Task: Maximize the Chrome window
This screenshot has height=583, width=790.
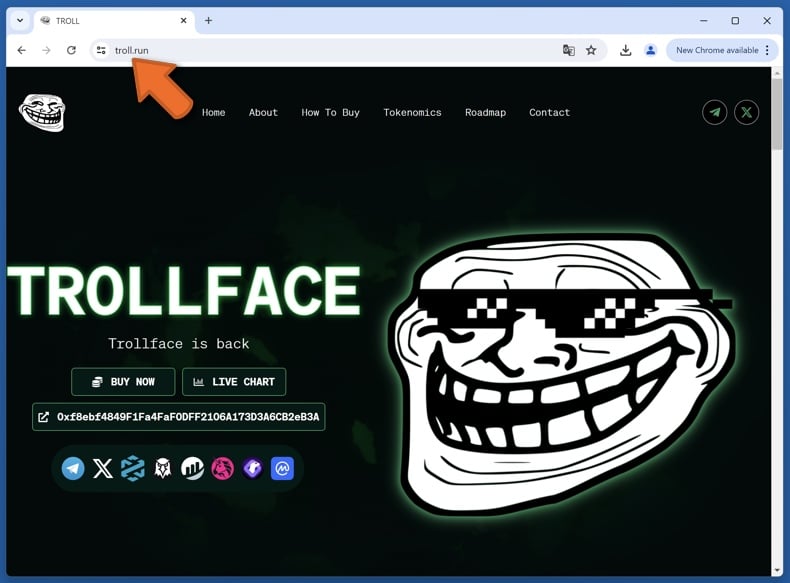Action: [735, 21]
